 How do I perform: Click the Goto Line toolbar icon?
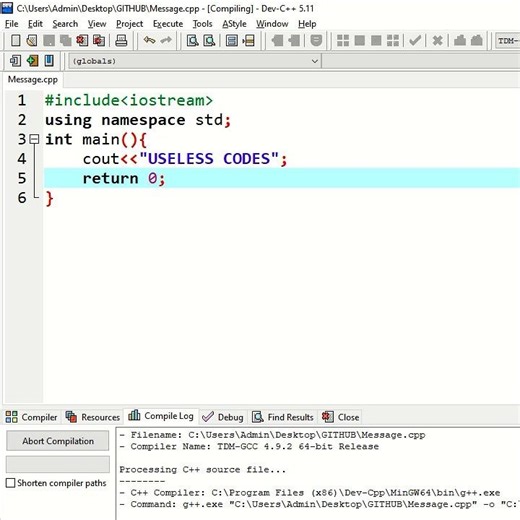[249, 41]
